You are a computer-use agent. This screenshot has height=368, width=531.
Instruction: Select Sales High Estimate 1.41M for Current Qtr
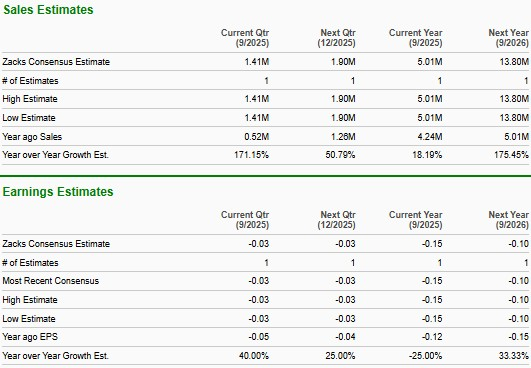tap(257, 99)
